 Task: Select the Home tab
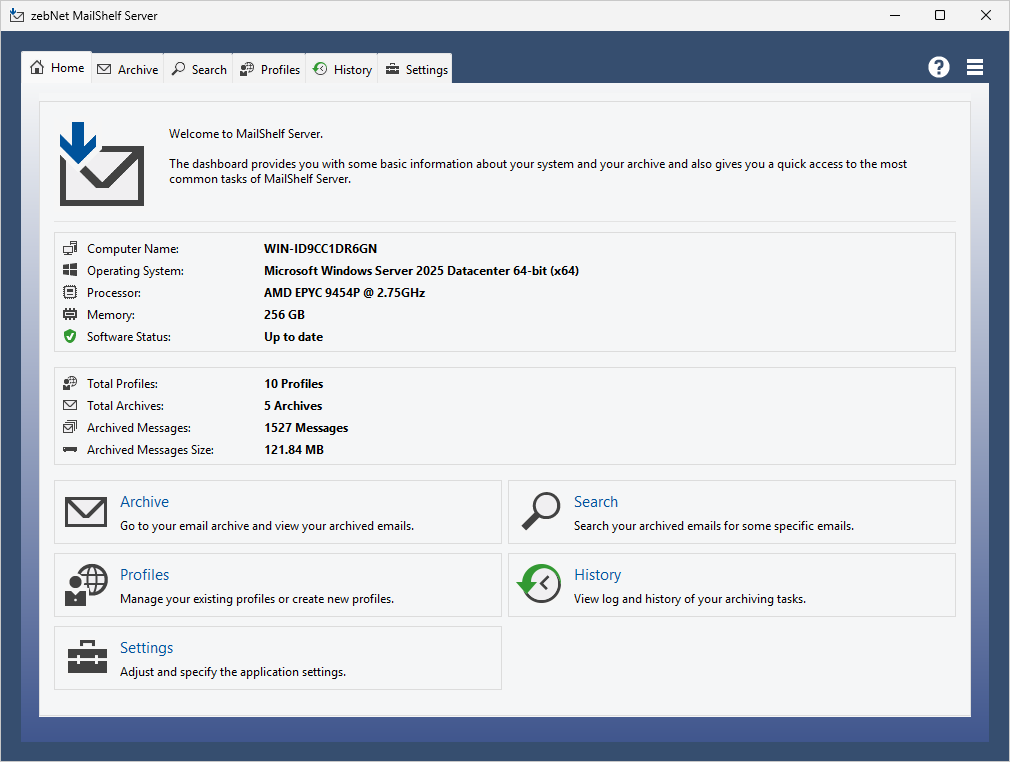(57, 68)
